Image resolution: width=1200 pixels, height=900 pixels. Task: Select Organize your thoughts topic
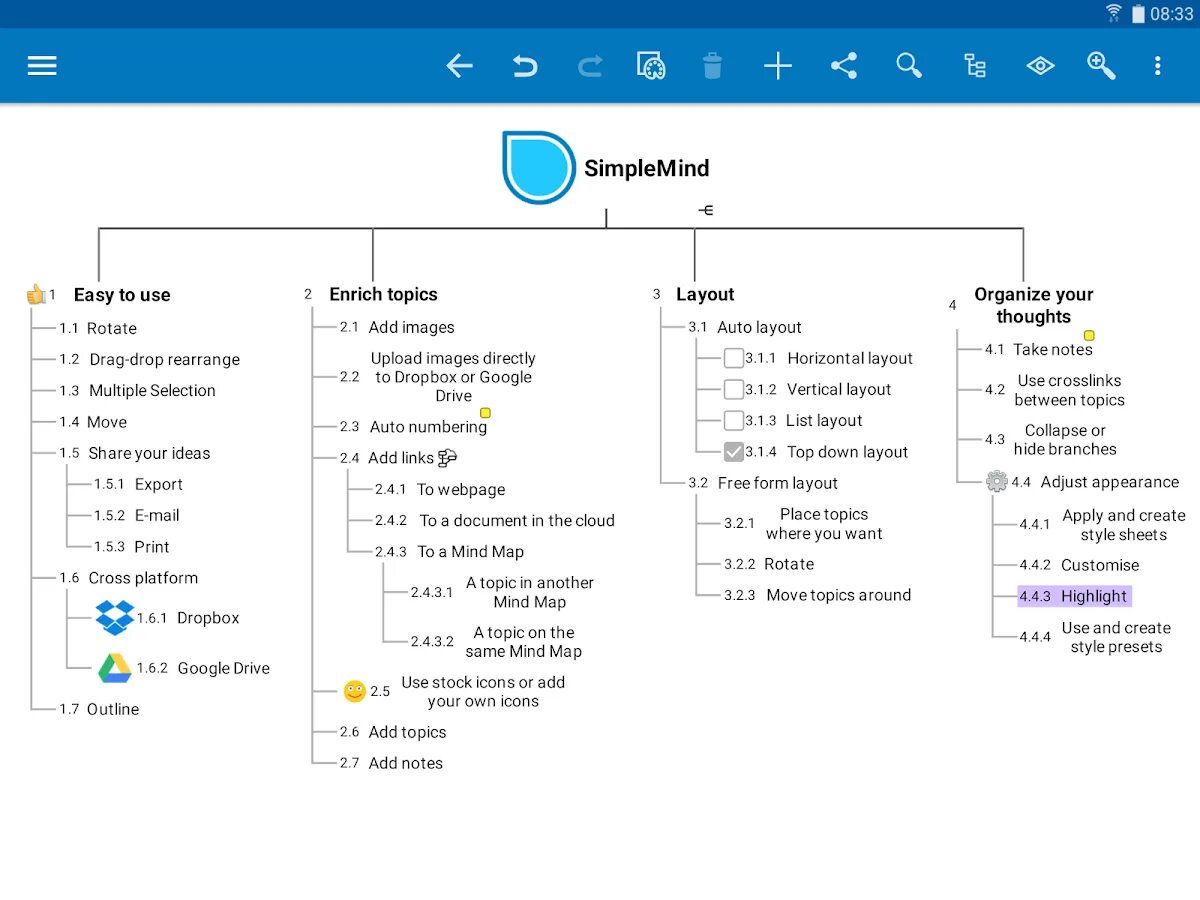tap(1034, 305)
